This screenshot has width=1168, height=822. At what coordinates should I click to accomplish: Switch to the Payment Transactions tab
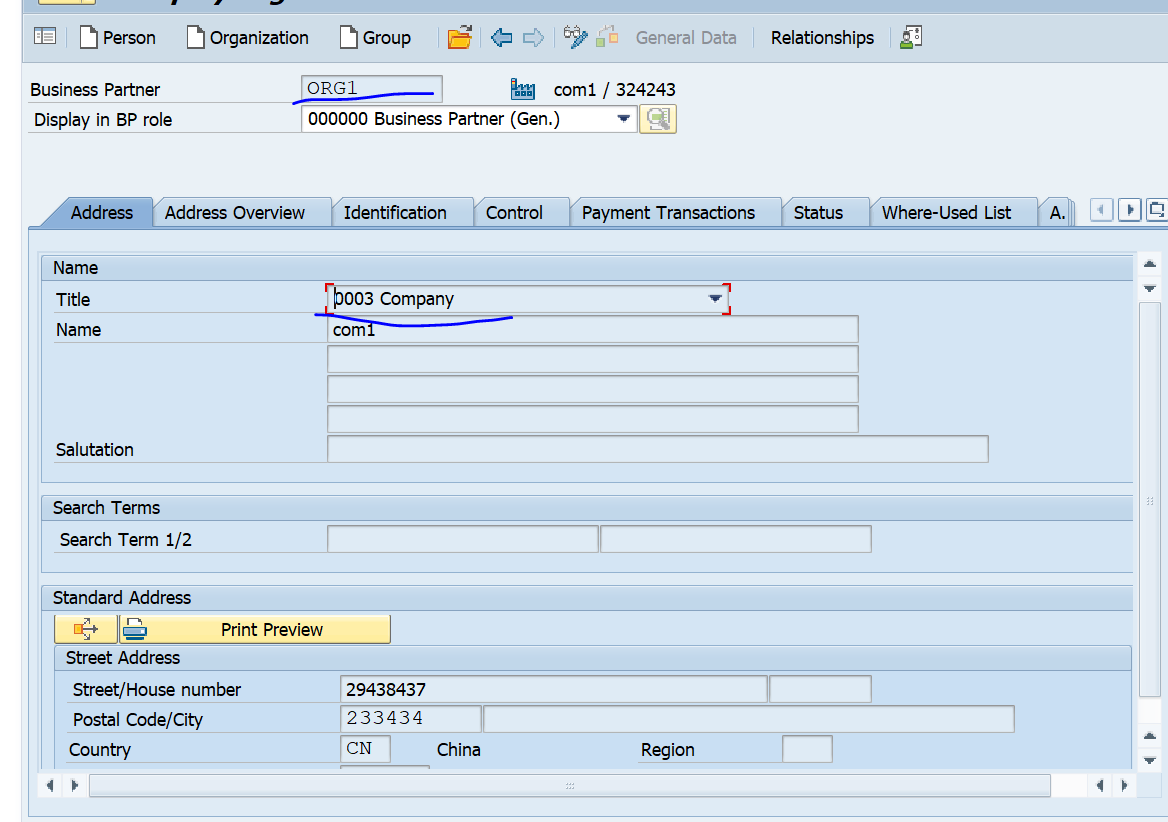[668, 213]
